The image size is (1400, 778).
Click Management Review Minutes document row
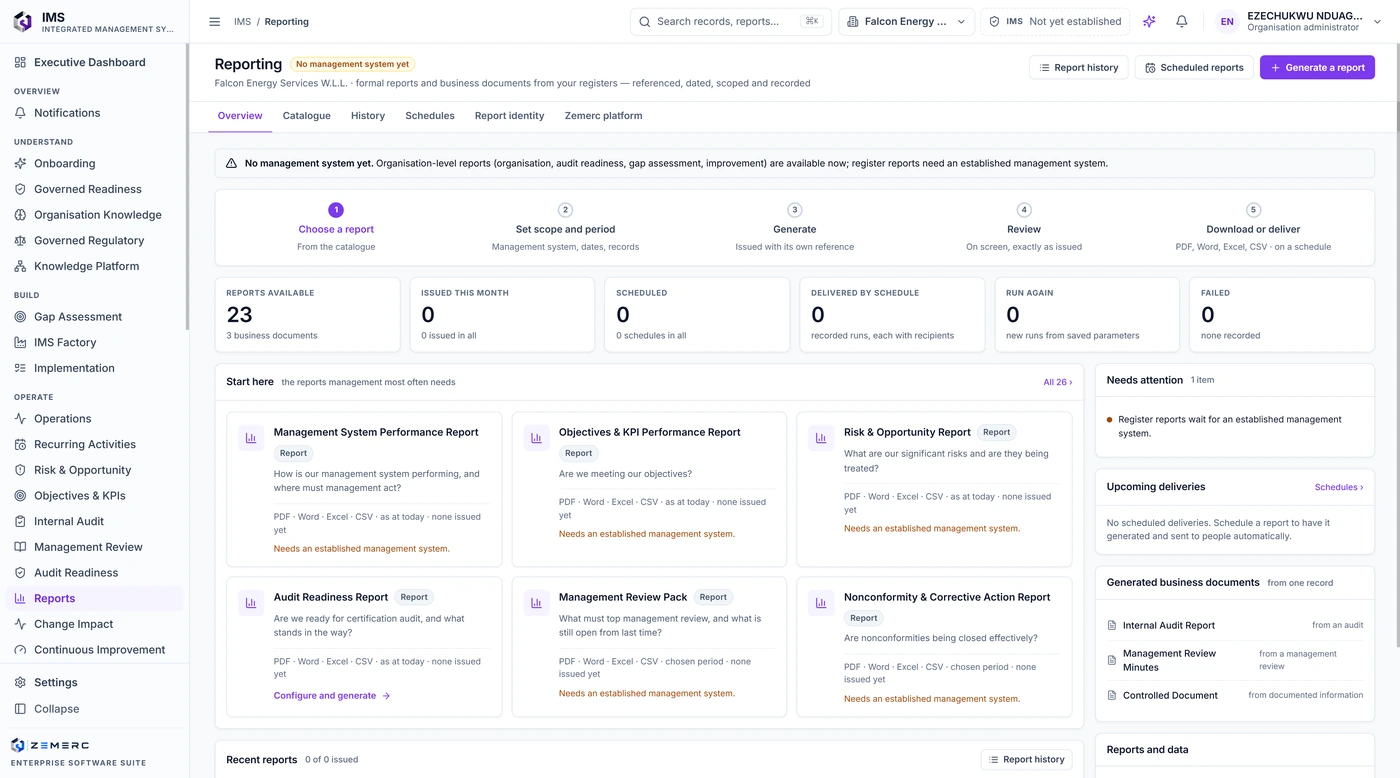[x=1235, y=660]
